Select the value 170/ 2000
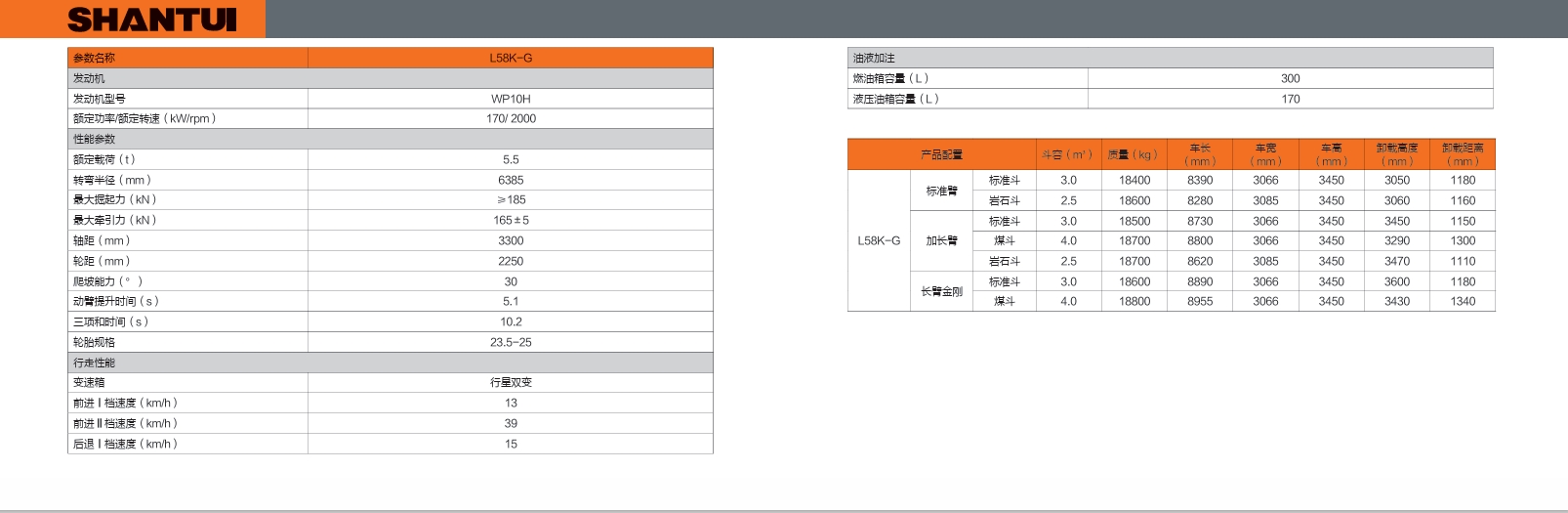The height and width of the screenshot is (513, 1568). pos(511,118)
